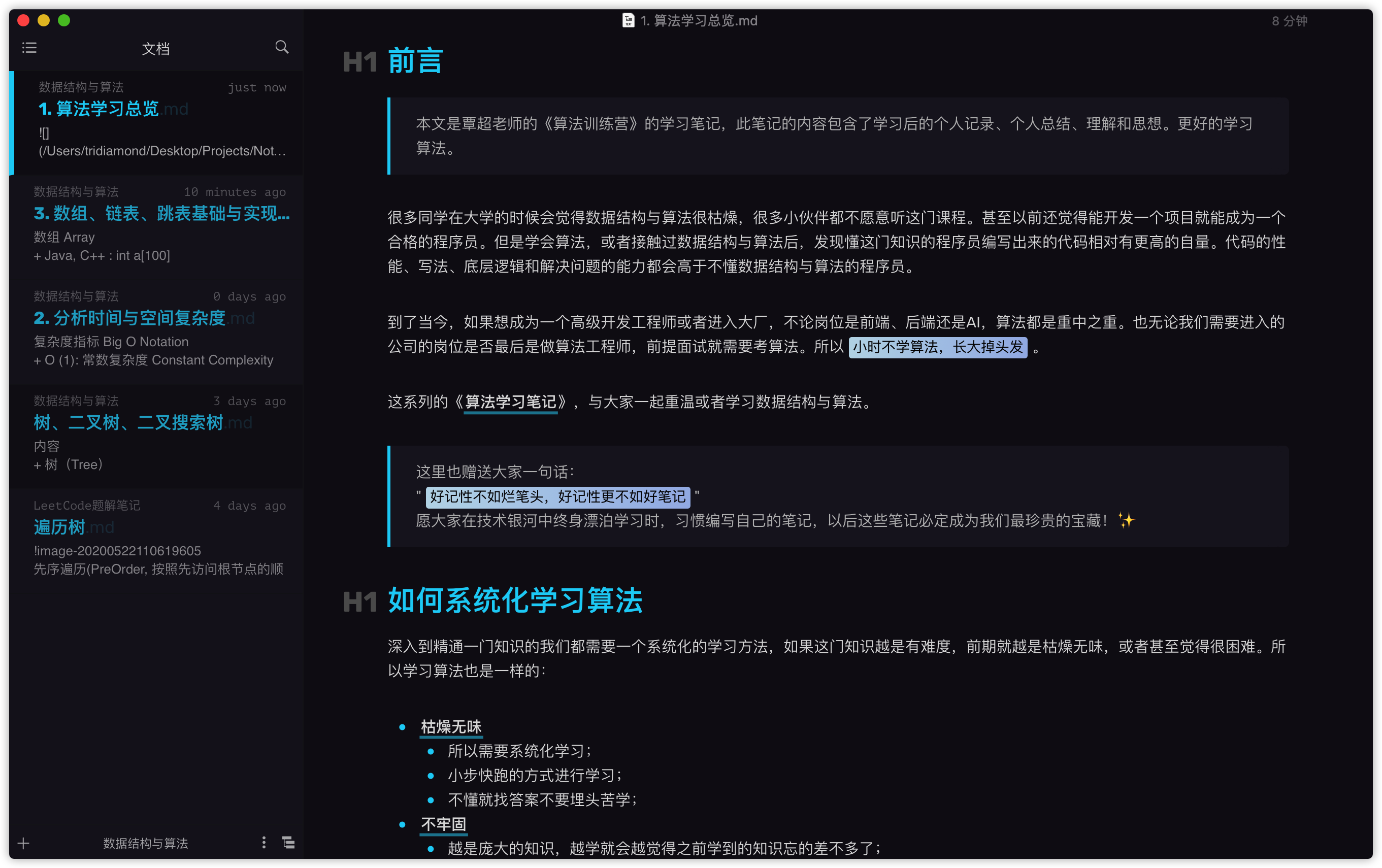Open note 树、二叉树、二叉搜索树
The height and width of the screenshot is (868, 1382).
click(128, 423)
